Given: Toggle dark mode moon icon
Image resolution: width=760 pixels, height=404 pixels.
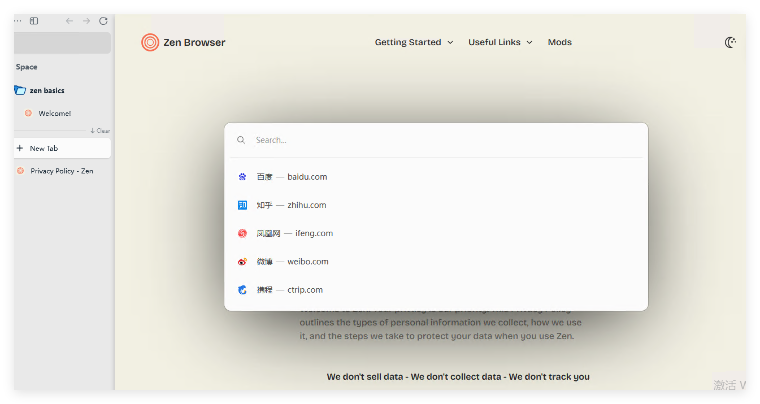Looking at the screenshot, I should (730, 43).
